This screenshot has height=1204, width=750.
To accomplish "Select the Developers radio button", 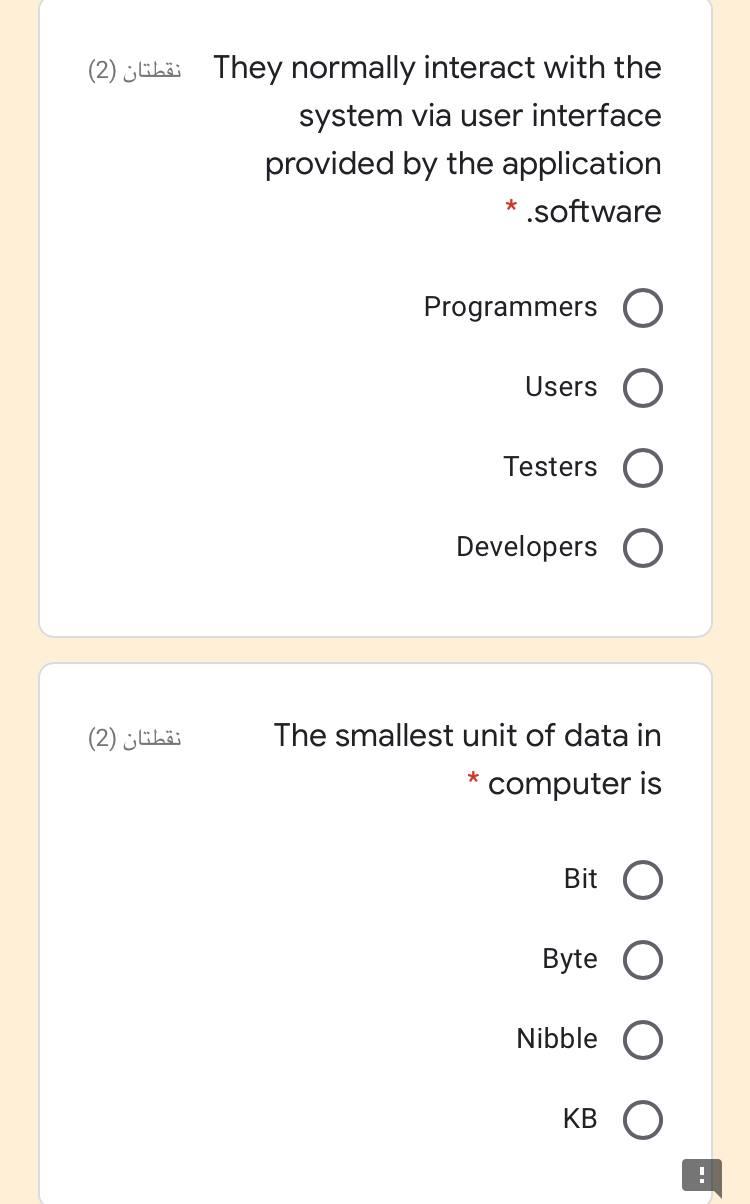I will pos(643,548).
